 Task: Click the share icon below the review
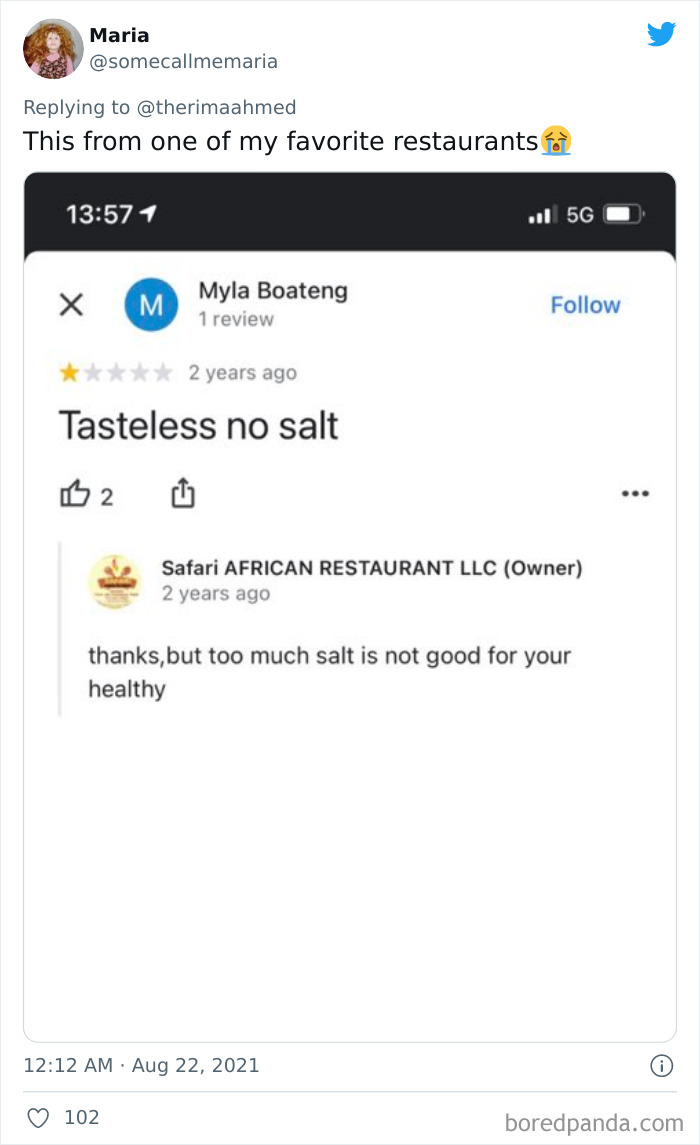pos(182,493)
